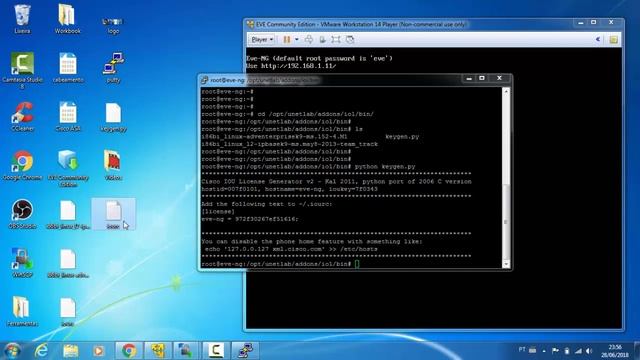Click the 'python keygen.py' command text

tap(384, 167)
